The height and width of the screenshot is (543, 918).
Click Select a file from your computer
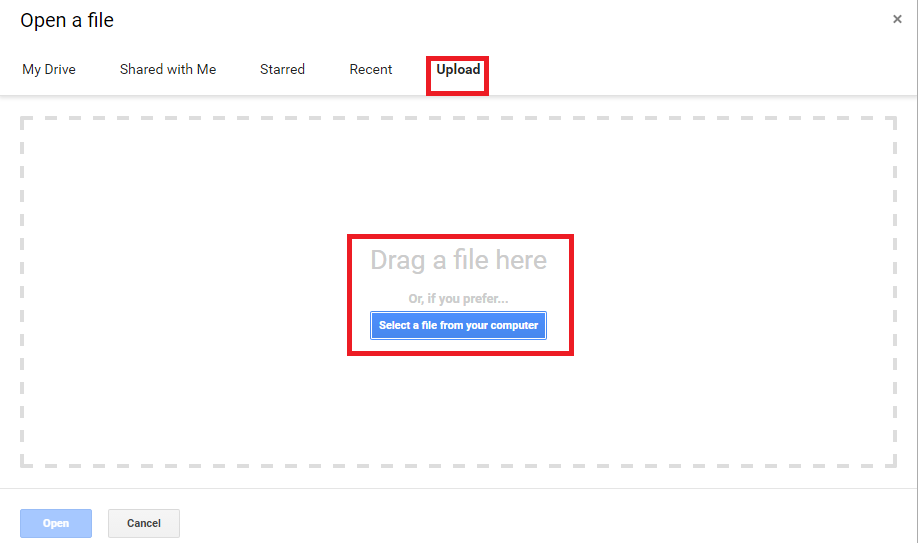pos(458,325)
